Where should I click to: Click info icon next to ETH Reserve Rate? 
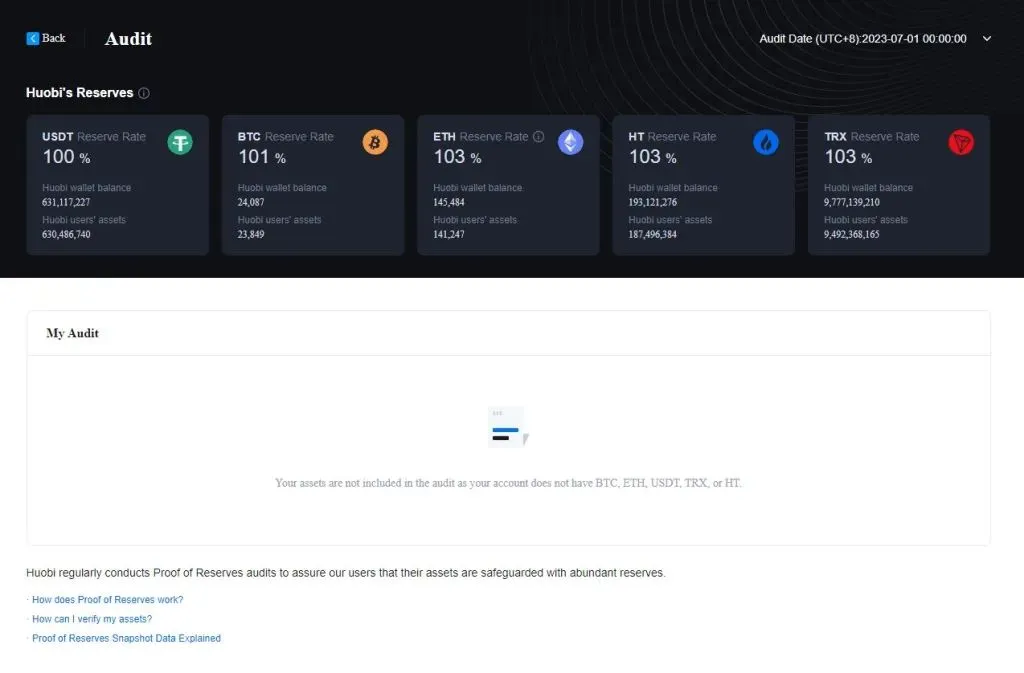click(538, 136)
